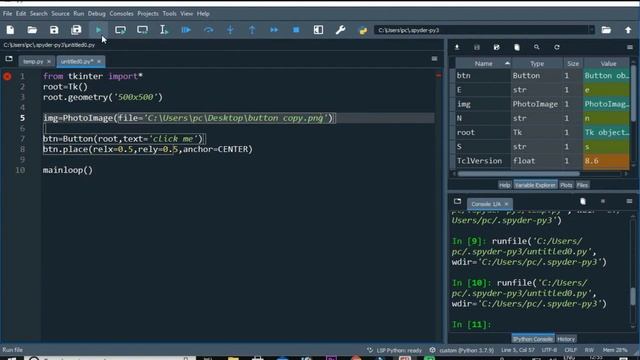Switch to the Files pane tab
The image size is (640, 360).
(582, 185)
